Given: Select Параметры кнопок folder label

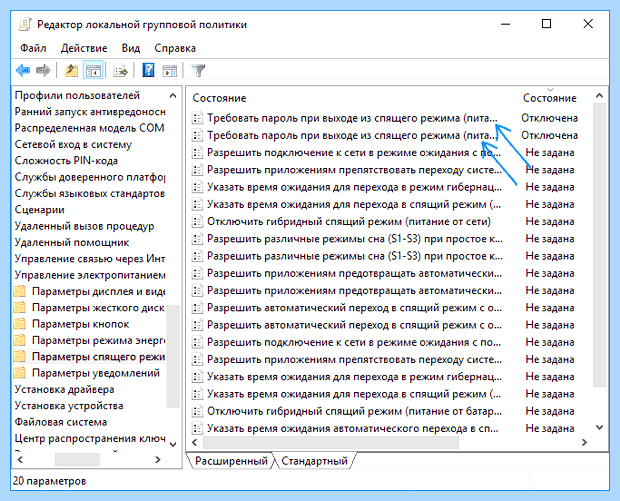Looking at the screenshot, I should pos(81,324).
